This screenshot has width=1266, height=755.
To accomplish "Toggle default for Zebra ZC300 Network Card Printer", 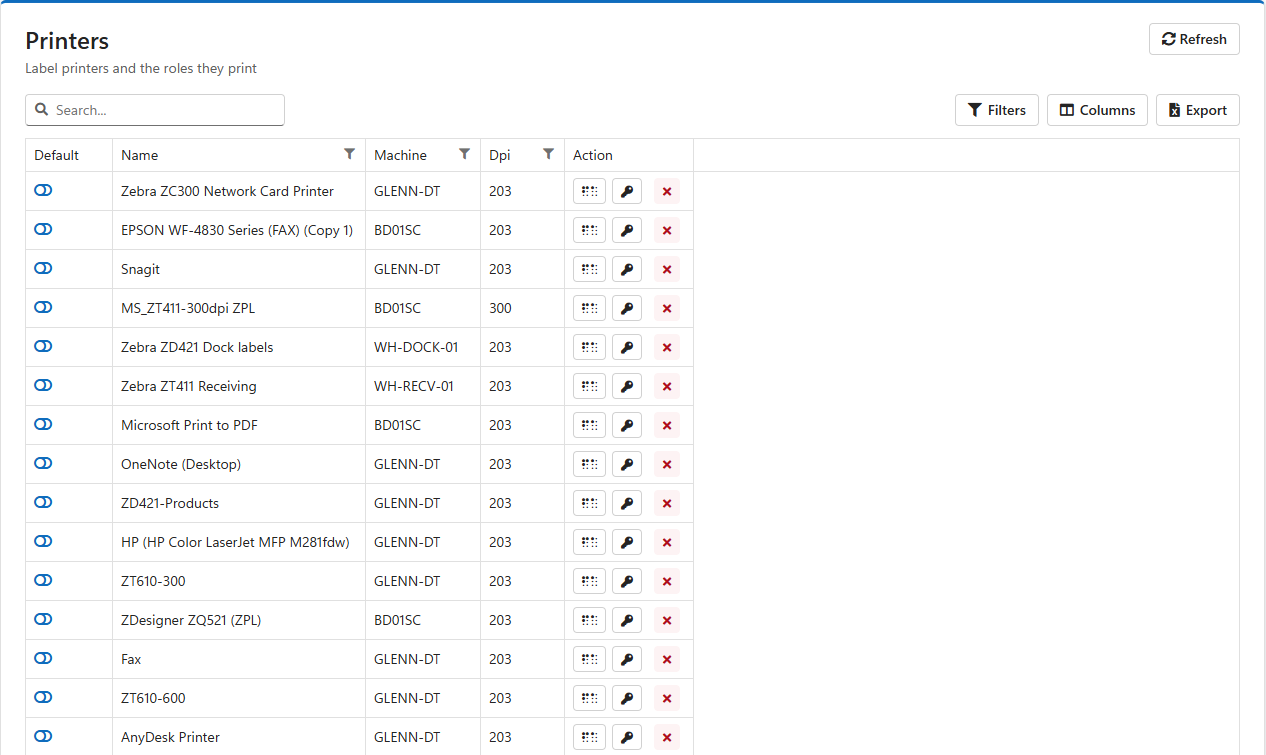I will click(43, 190).
